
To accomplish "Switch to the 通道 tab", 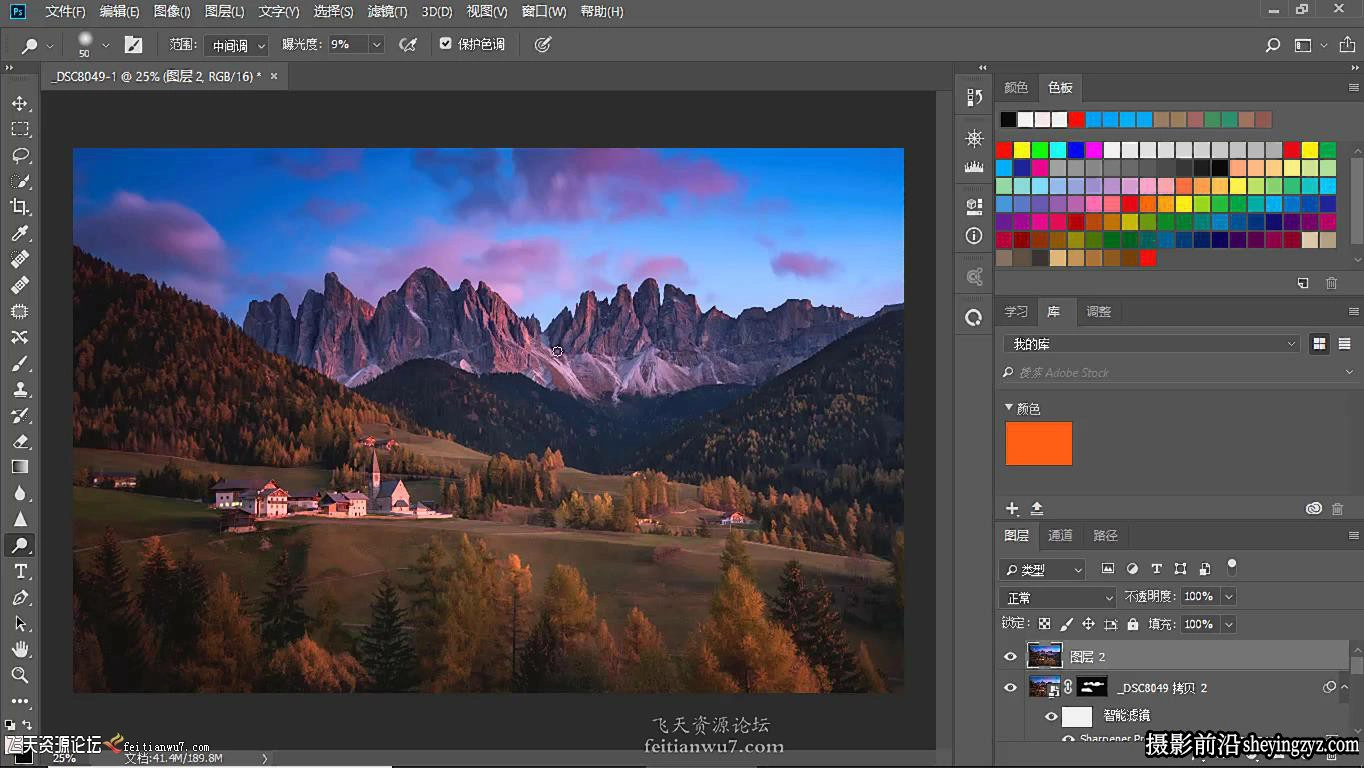I will (x=1061, y=536).
